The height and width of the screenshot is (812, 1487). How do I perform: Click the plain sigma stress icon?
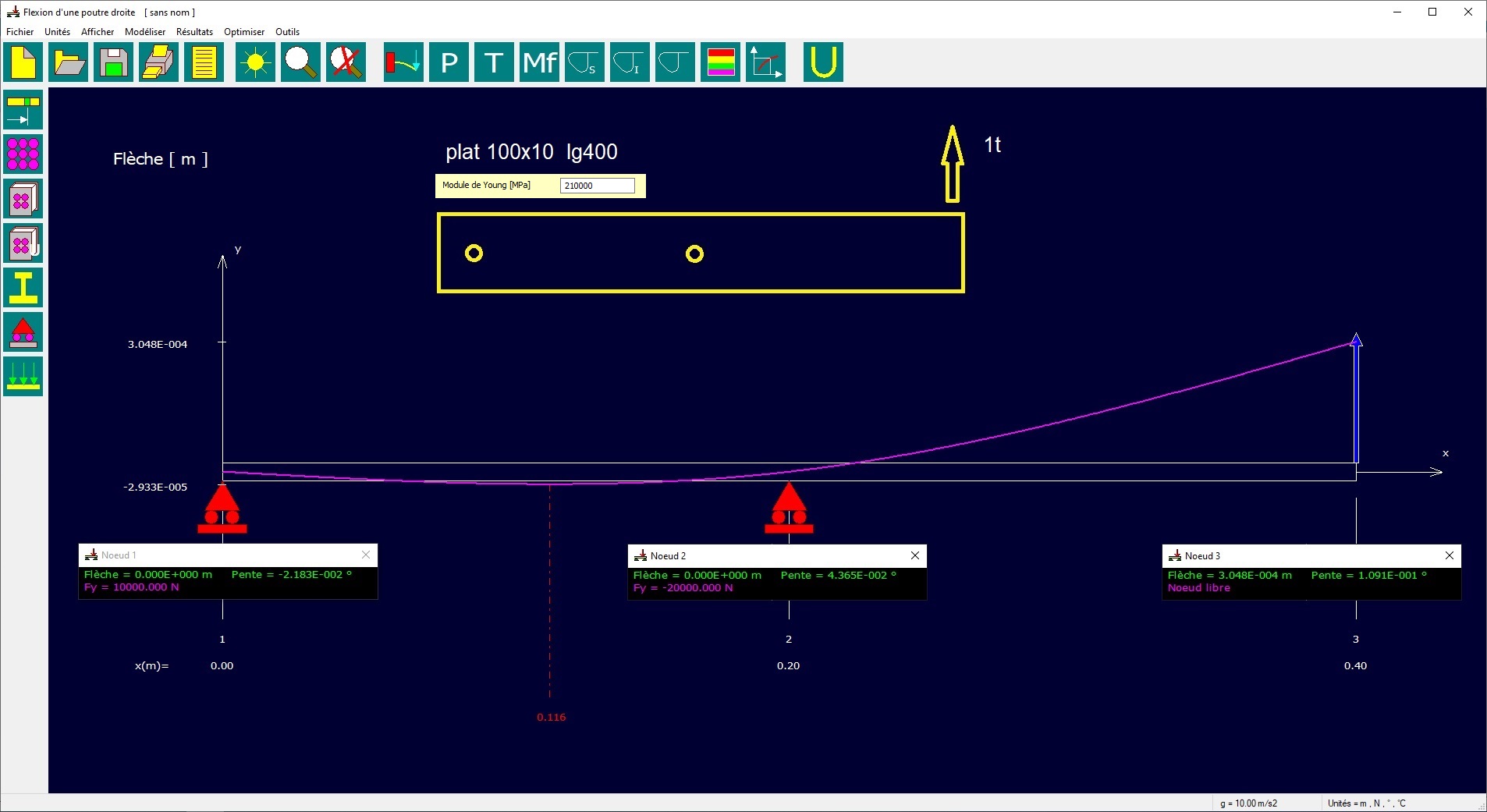click(x=675, y=62)
